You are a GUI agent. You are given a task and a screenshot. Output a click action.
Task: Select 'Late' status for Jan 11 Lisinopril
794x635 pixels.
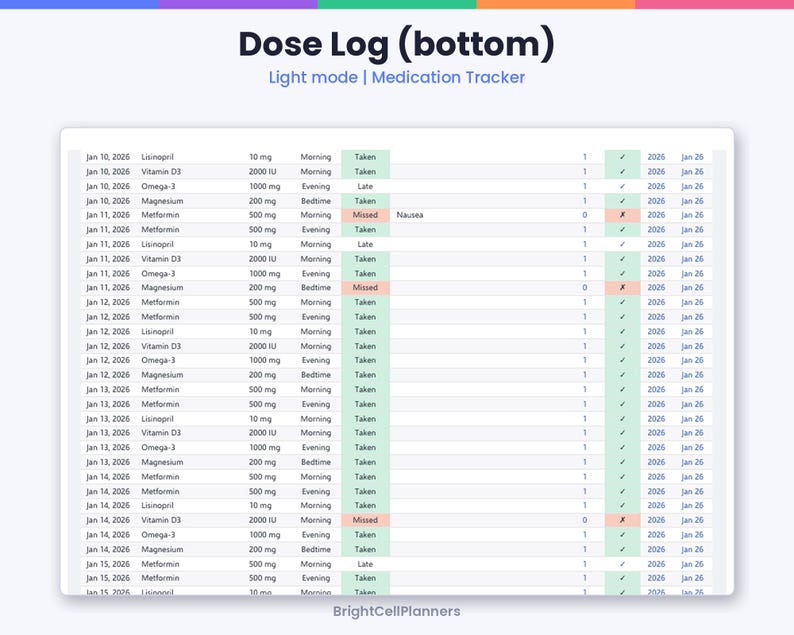click(x=365, y=244)
